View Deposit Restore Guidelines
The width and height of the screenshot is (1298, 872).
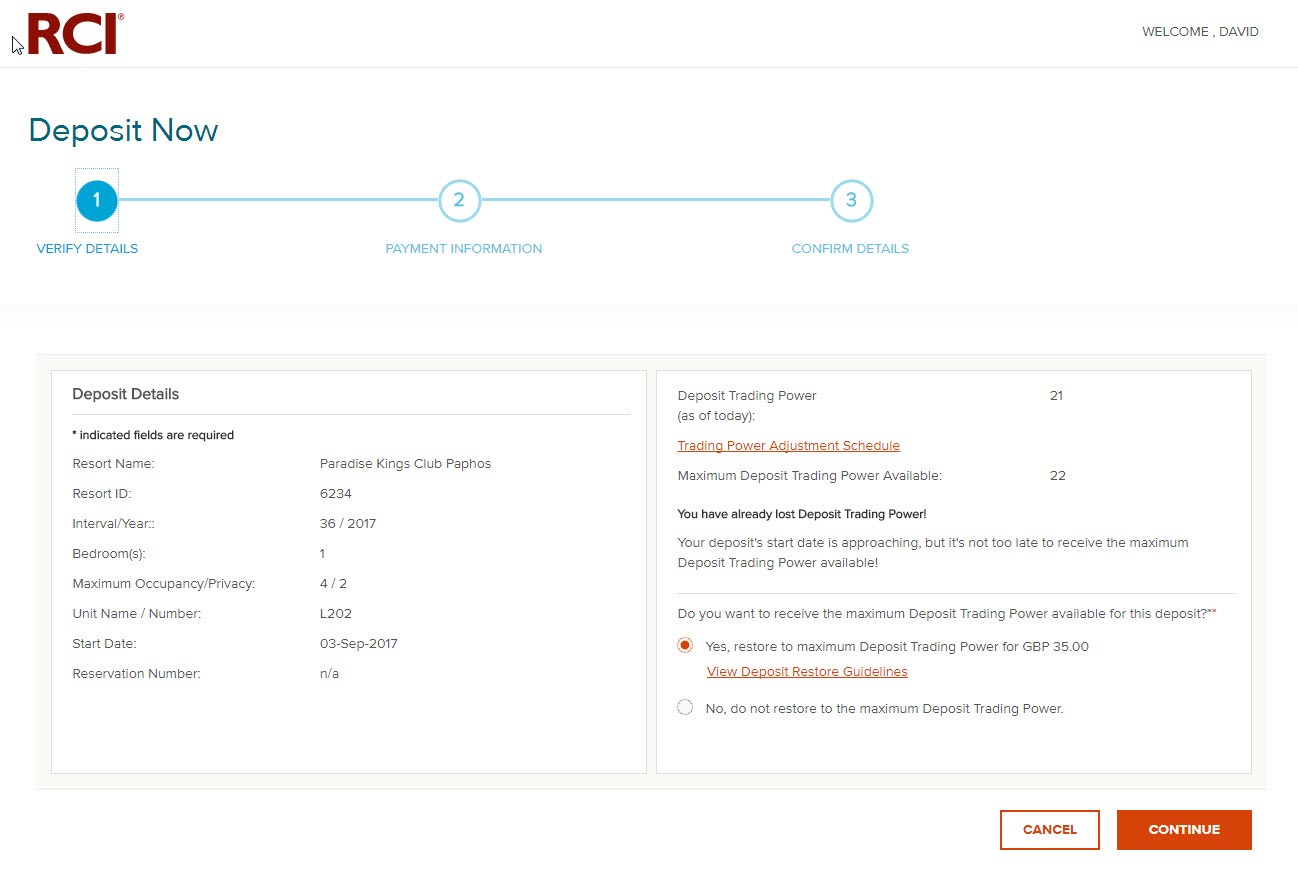[x=807, y=672]
